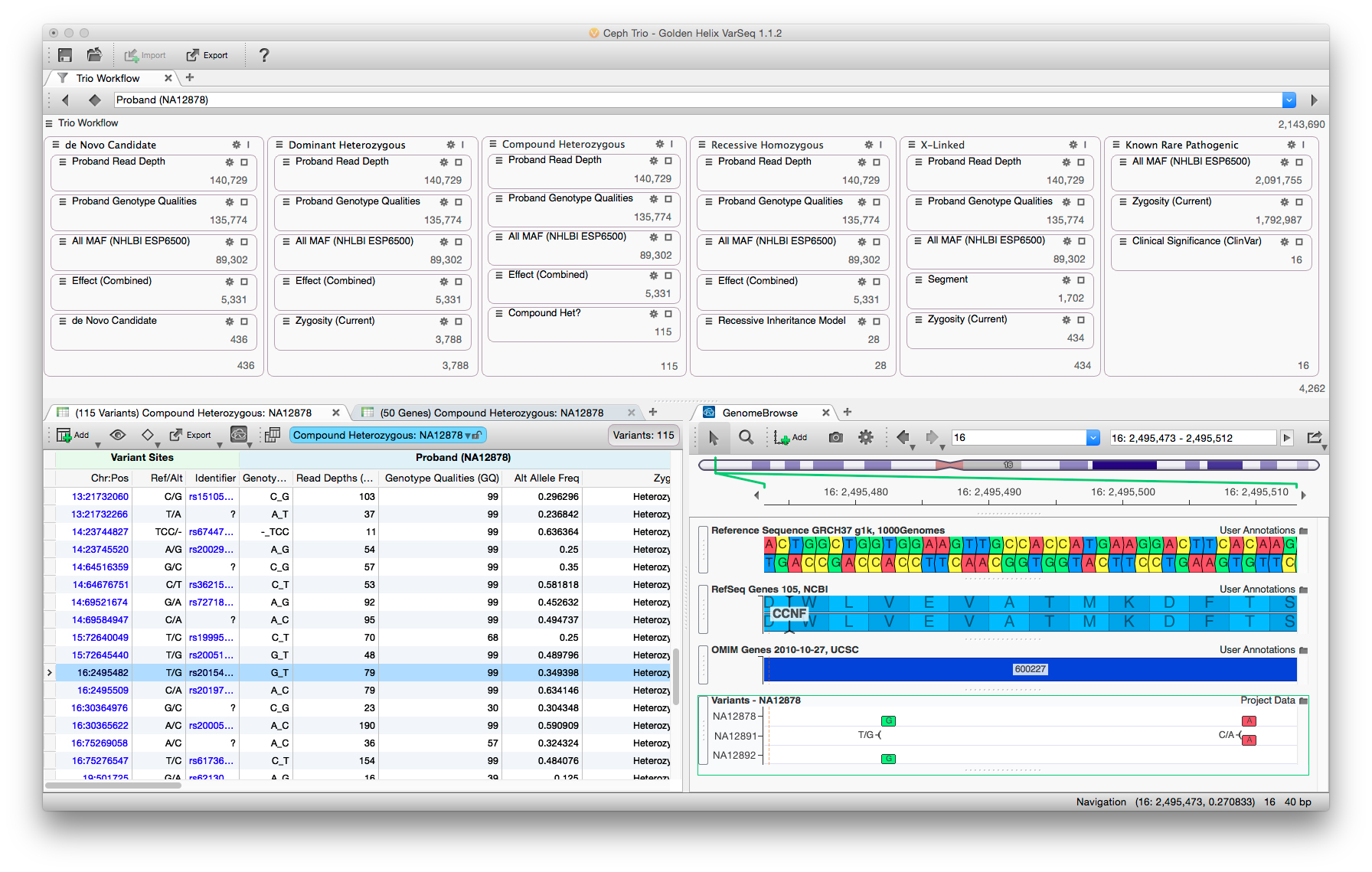
Task: Toggle checkbox on de Novo Candidate filter card
Action: click(x=244, y=322)
